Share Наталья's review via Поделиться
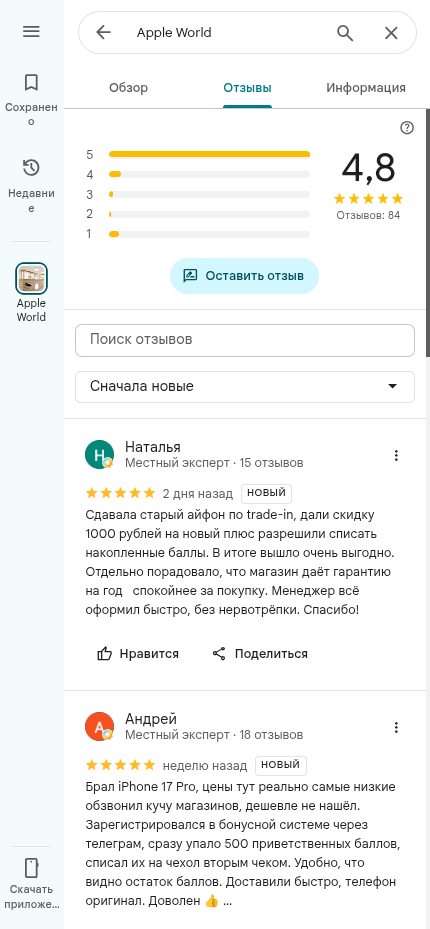The height and width of the screenshot is (929, 430). (260, 653)
